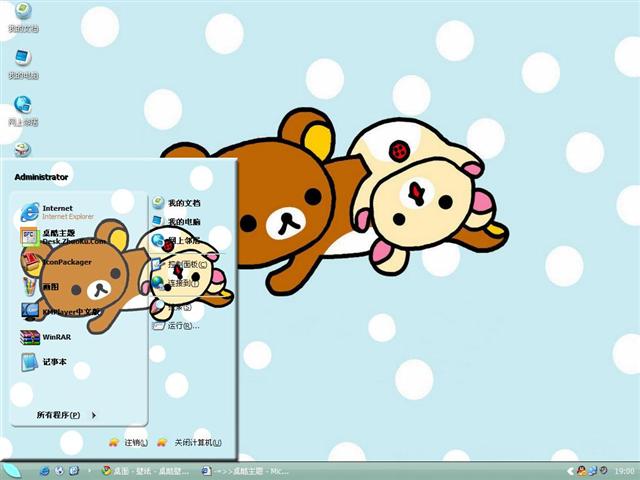Click 注销(L) log off button
640x480 pixels.
pos(129,442)
